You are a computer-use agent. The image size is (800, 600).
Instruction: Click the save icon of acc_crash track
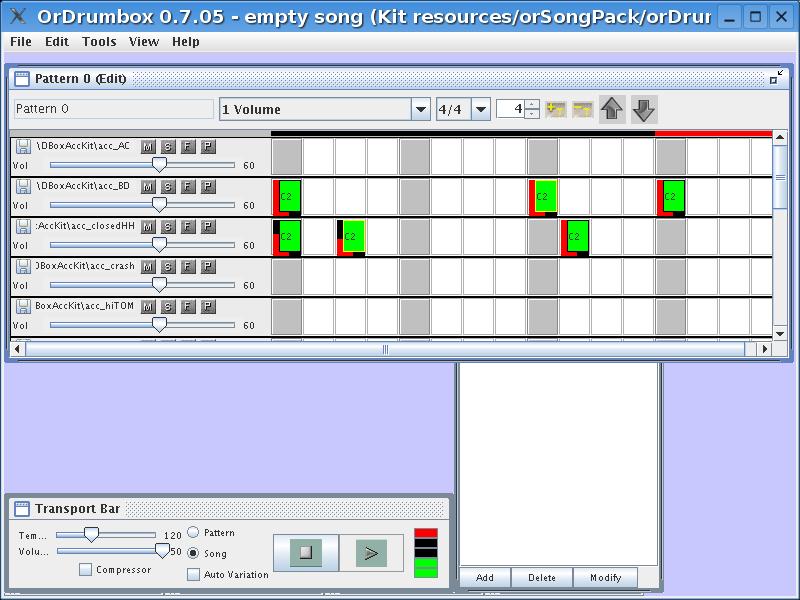tap(22, 267)
